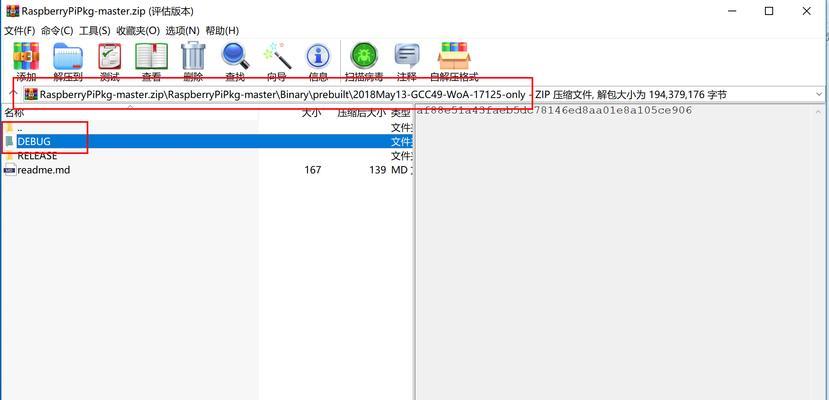
Task: Click the RELEASE folder icon
Action: (10, 156)
